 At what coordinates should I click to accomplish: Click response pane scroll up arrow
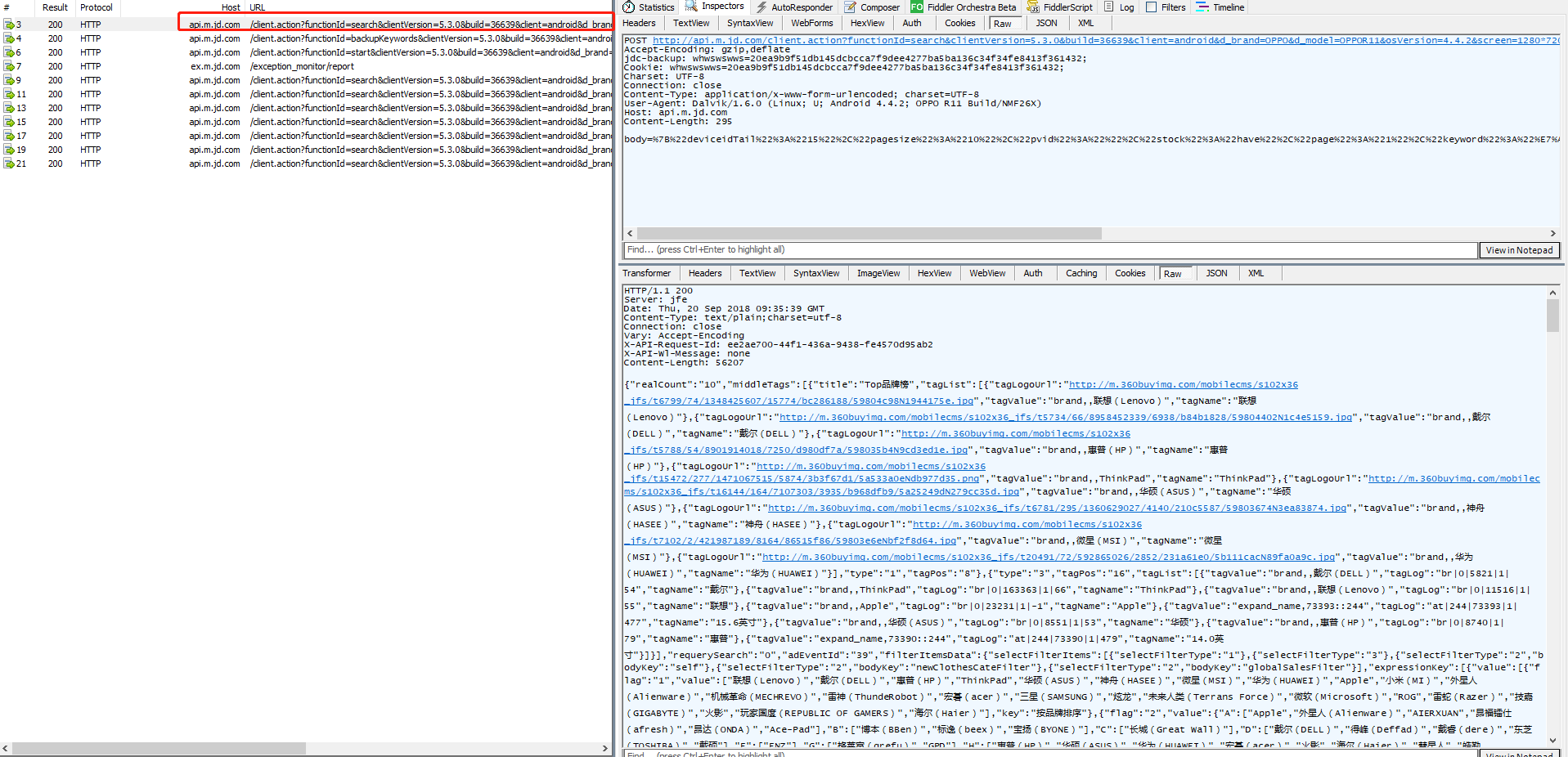pyautogui.click(x=1552, y=293)
